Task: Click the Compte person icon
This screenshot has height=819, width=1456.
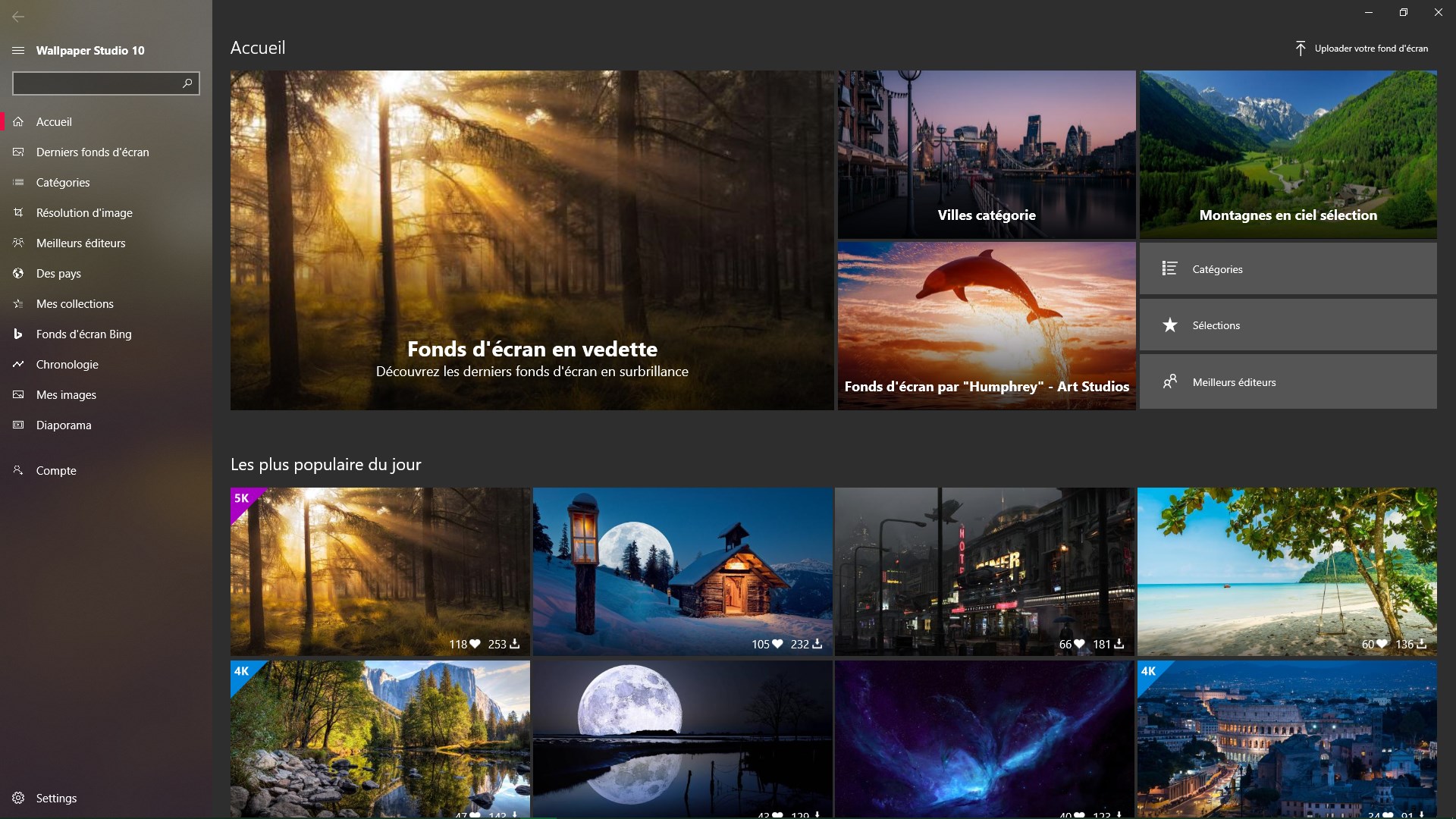Action: [18, 470]
